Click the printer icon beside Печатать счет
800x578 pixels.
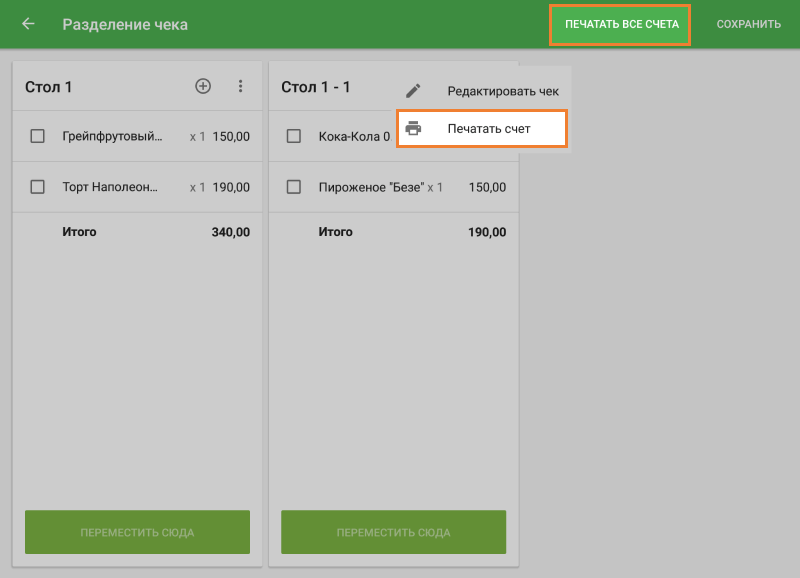(x=413, y=129)
